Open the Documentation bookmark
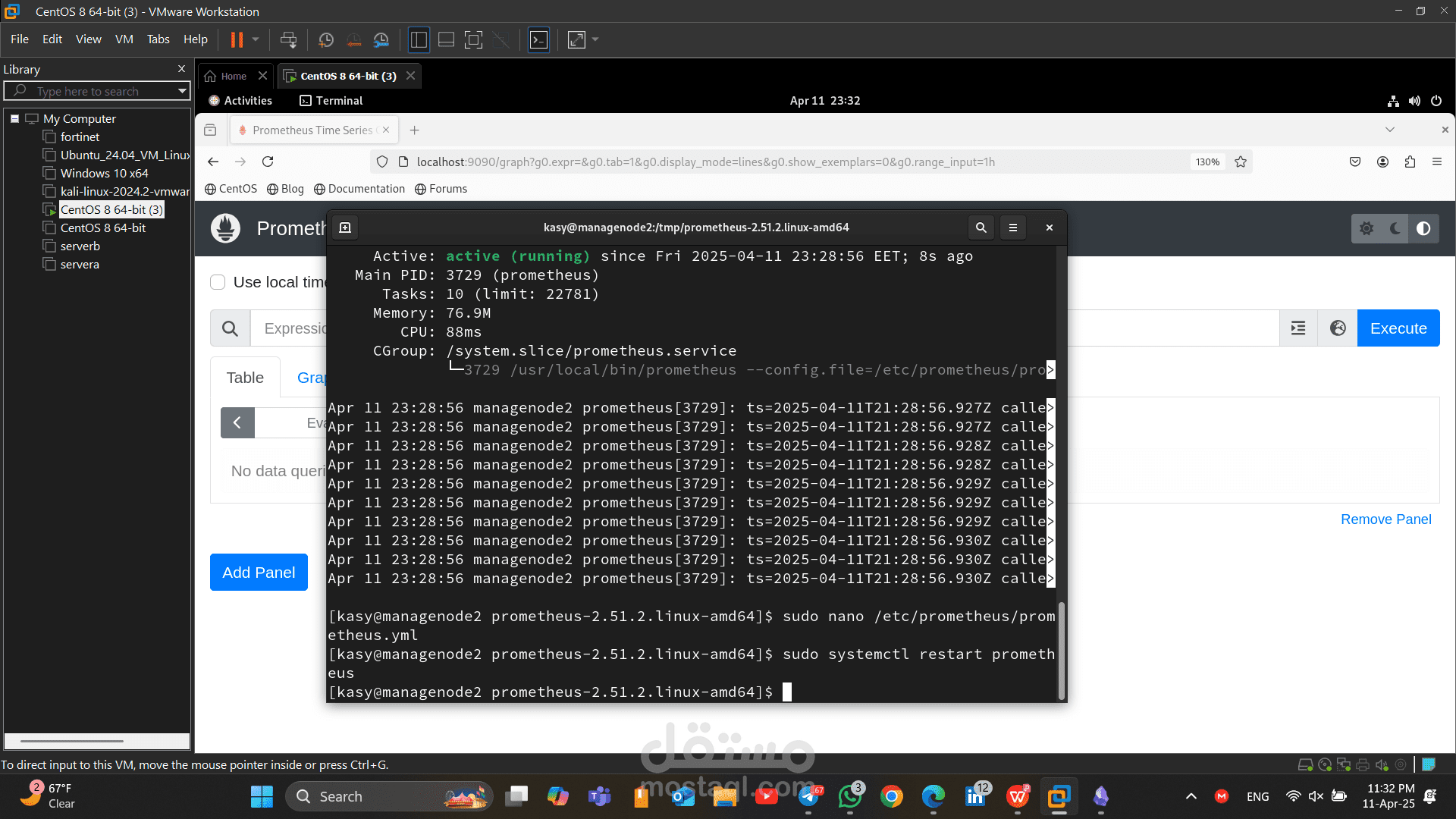Image resolution: width=1456 pixels, height=819 pixels. (359, 189)
